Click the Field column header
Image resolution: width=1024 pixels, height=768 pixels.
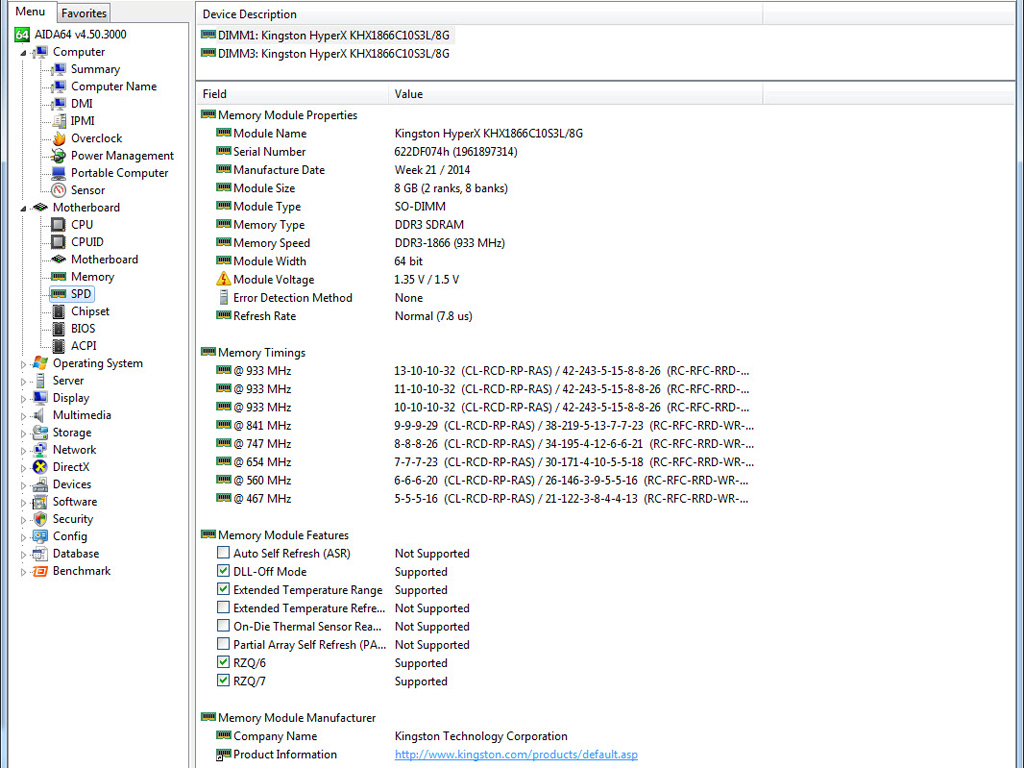[292, 94]
